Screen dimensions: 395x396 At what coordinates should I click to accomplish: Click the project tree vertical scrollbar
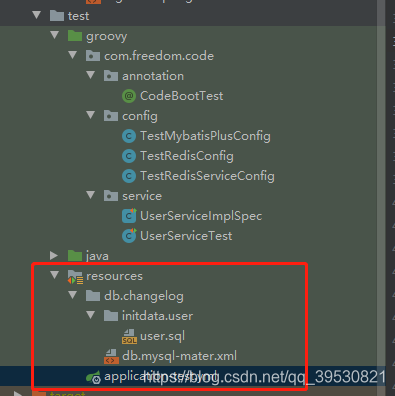381,197
